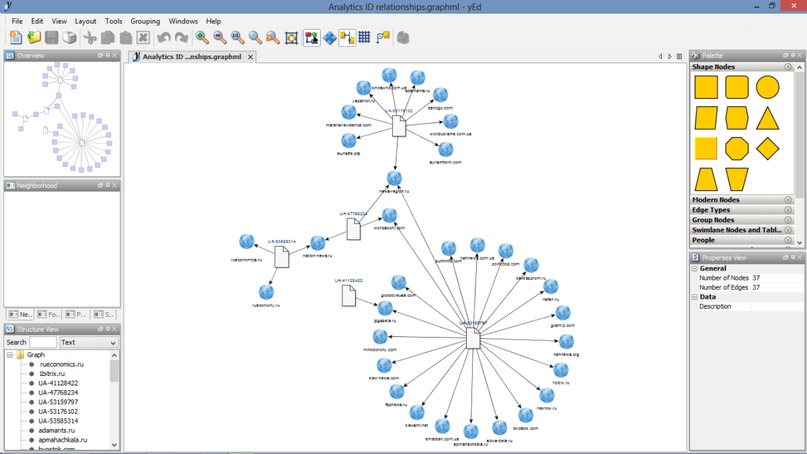Screen dimensions: 807x454
Task: Open the Text dropdown in Structure View
Action: (88, 342)
